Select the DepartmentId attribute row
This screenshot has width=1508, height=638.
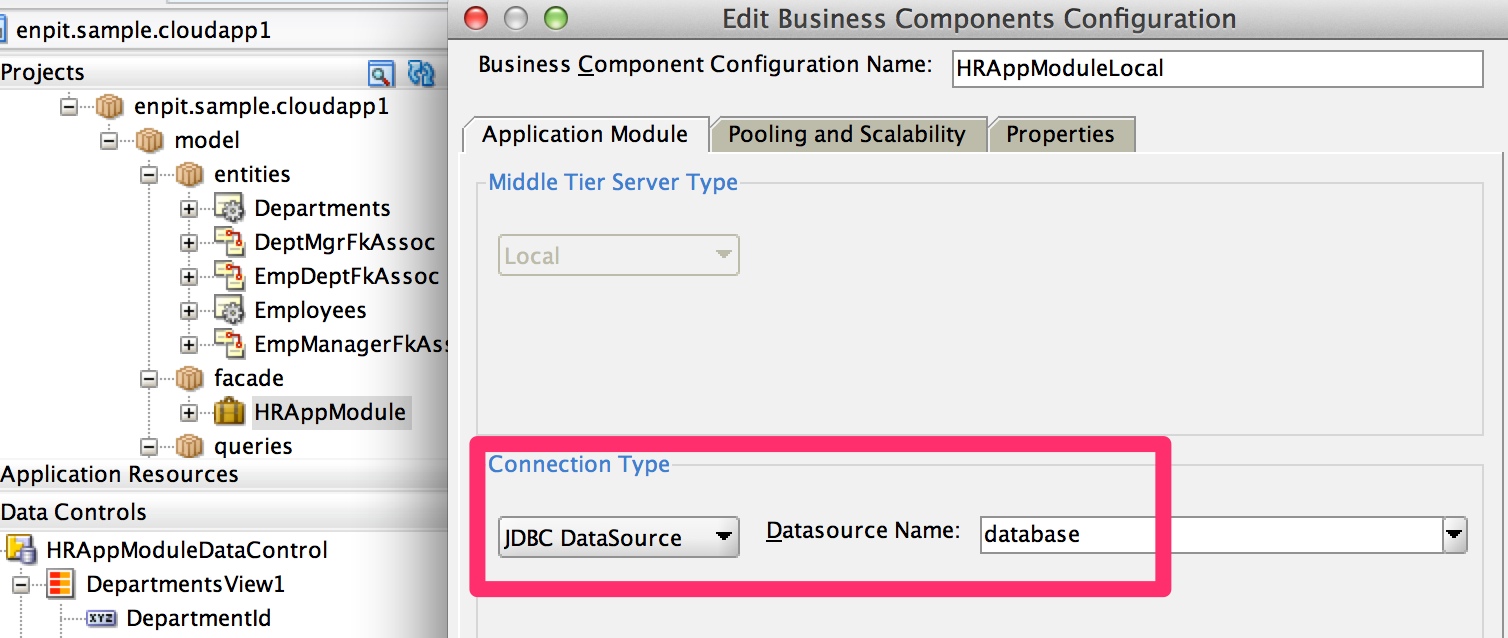point(198,618)
